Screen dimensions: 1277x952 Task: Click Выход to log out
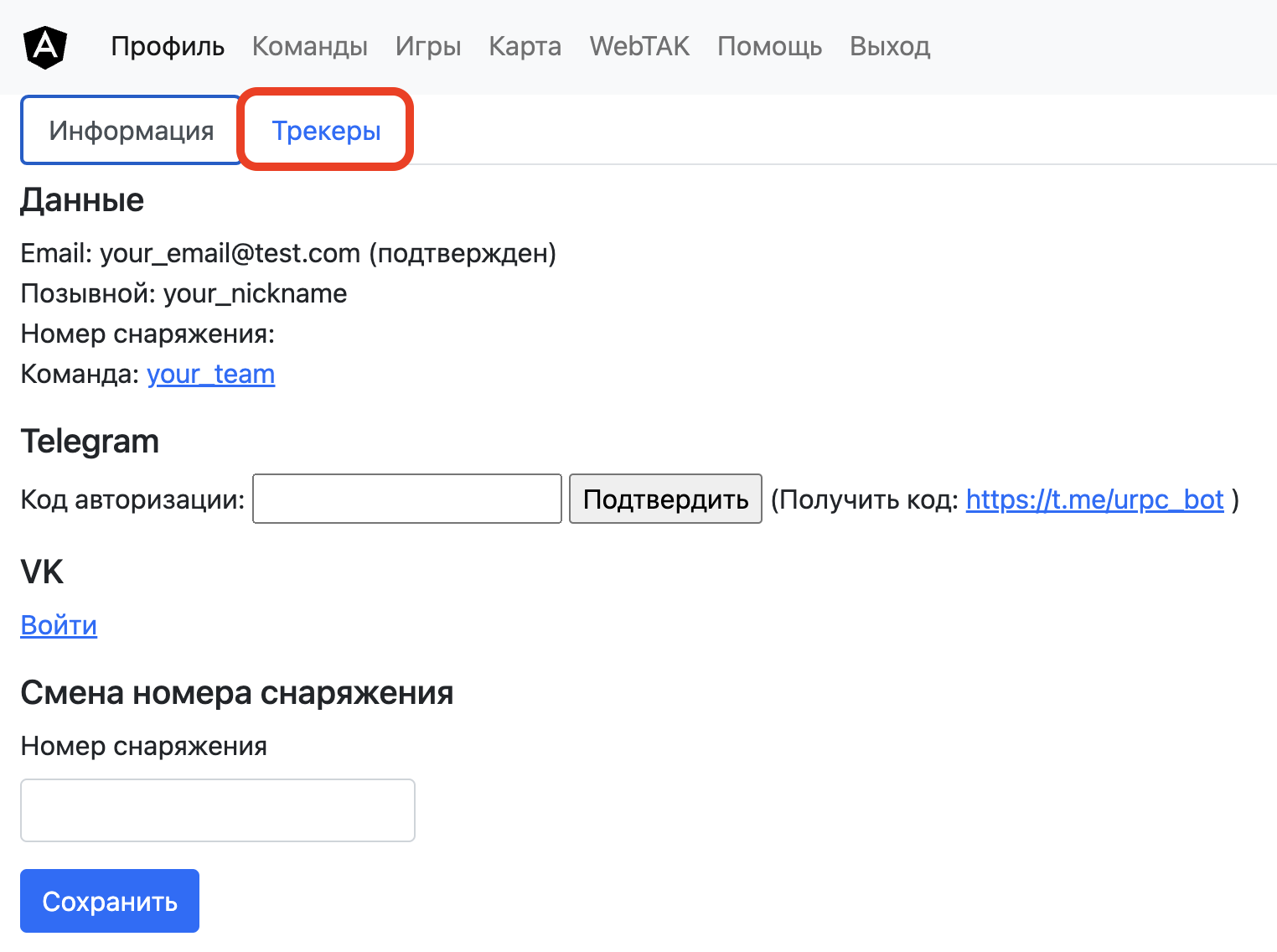coord(890,47)
